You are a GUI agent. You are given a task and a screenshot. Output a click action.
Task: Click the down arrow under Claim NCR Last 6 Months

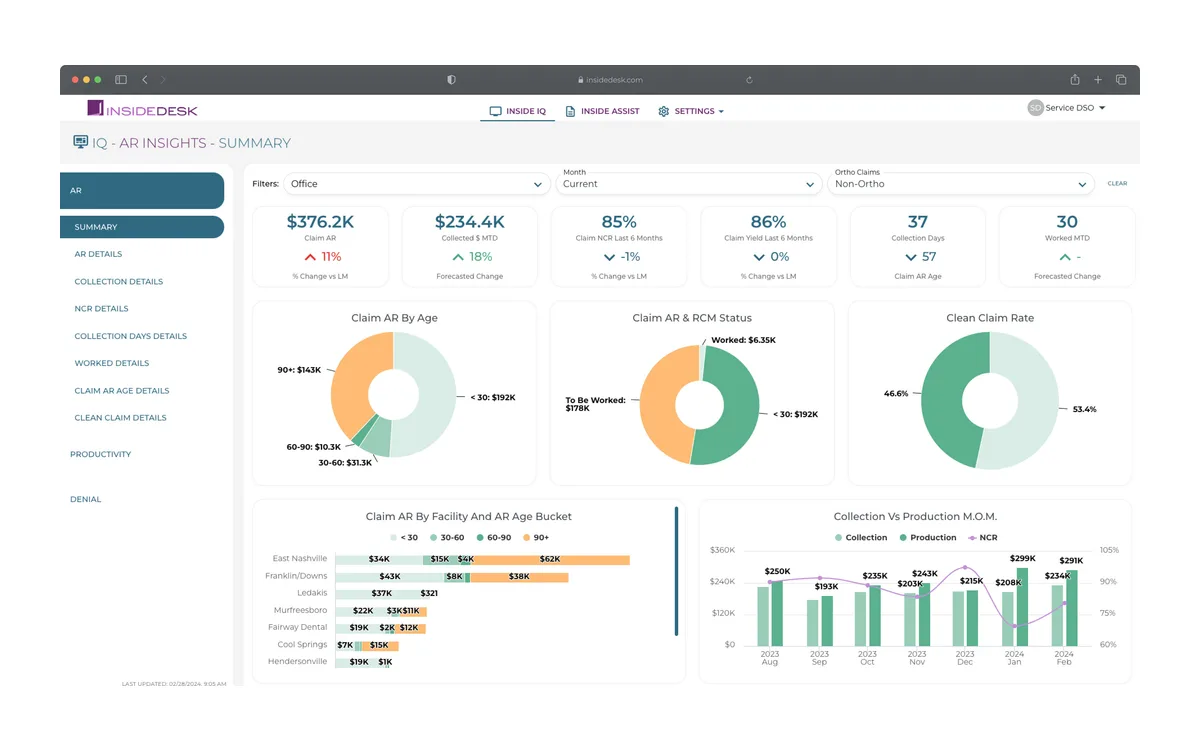tap(610, 257)
